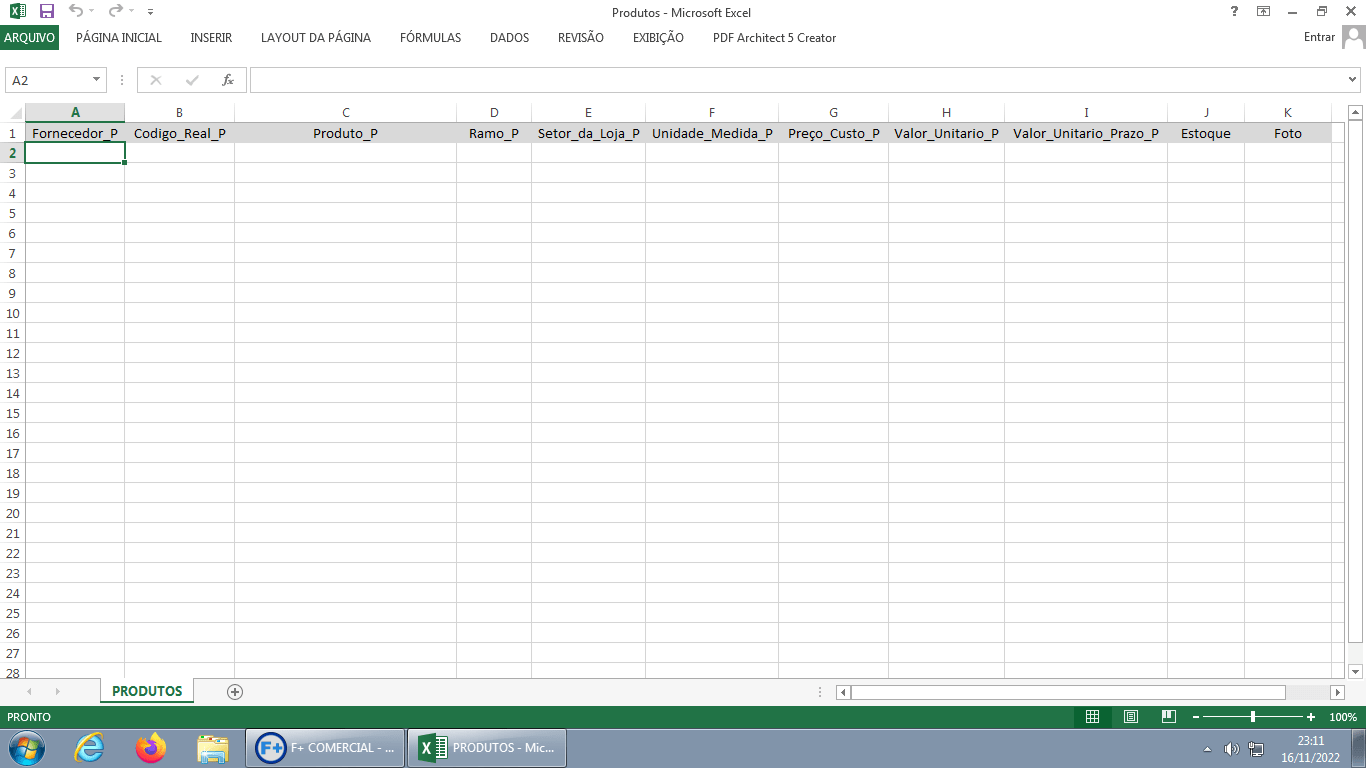Image resolution: width=1366 pixels, height=768 pixels.
Task: Click the zoom slider handle
Action: coord(1253,717)
